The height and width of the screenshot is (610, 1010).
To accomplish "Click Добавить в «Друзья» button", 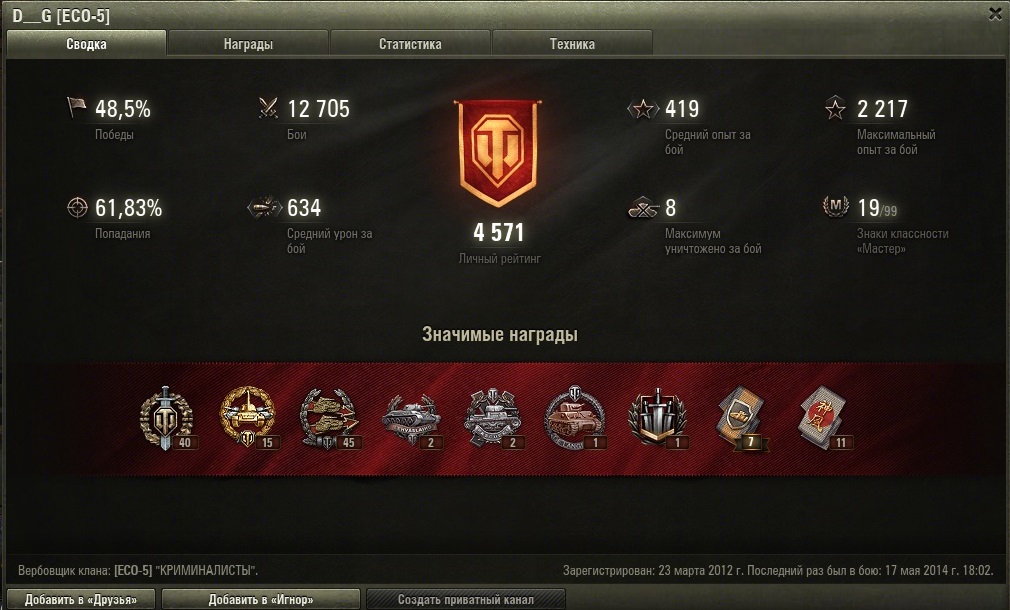I will coord(81,599).
